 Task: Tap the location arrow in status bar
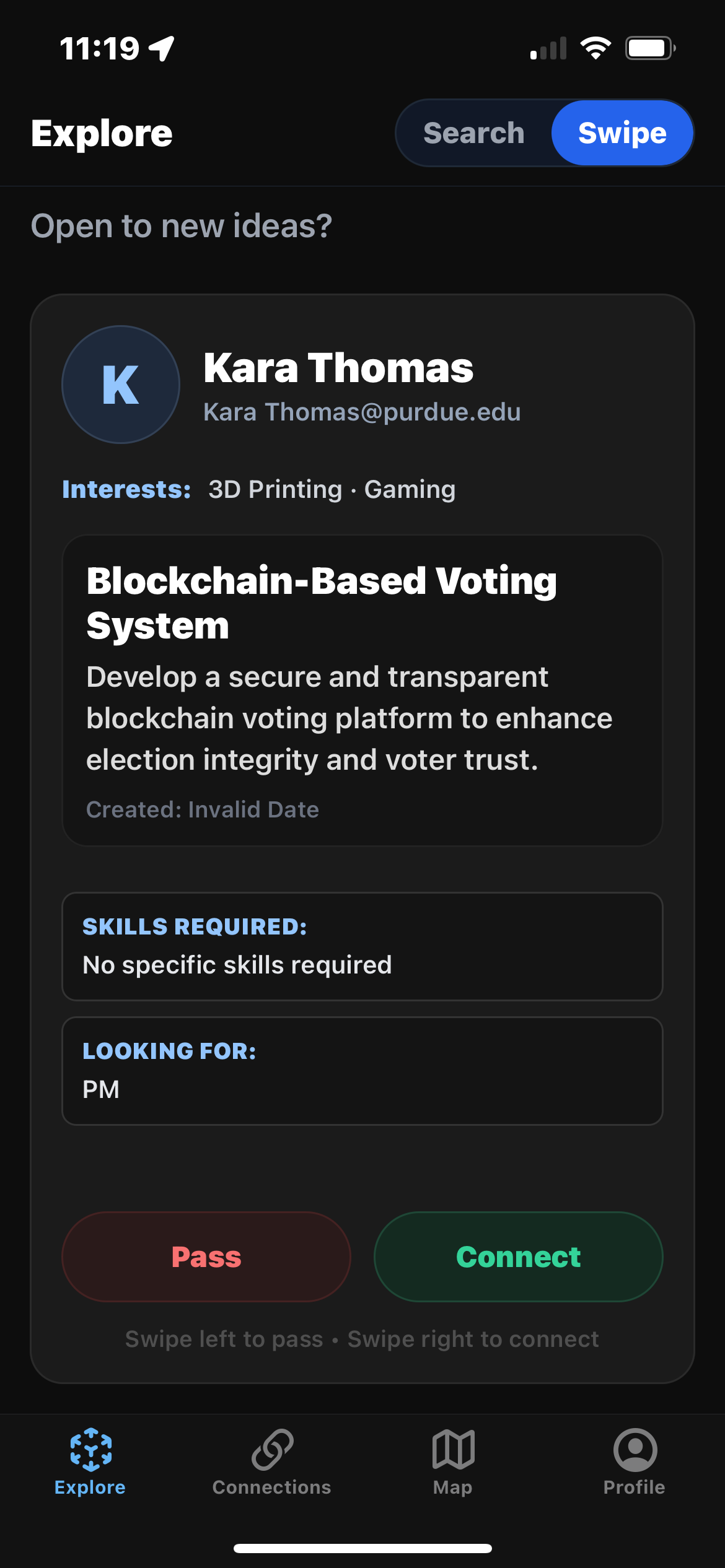click(162, 48)
